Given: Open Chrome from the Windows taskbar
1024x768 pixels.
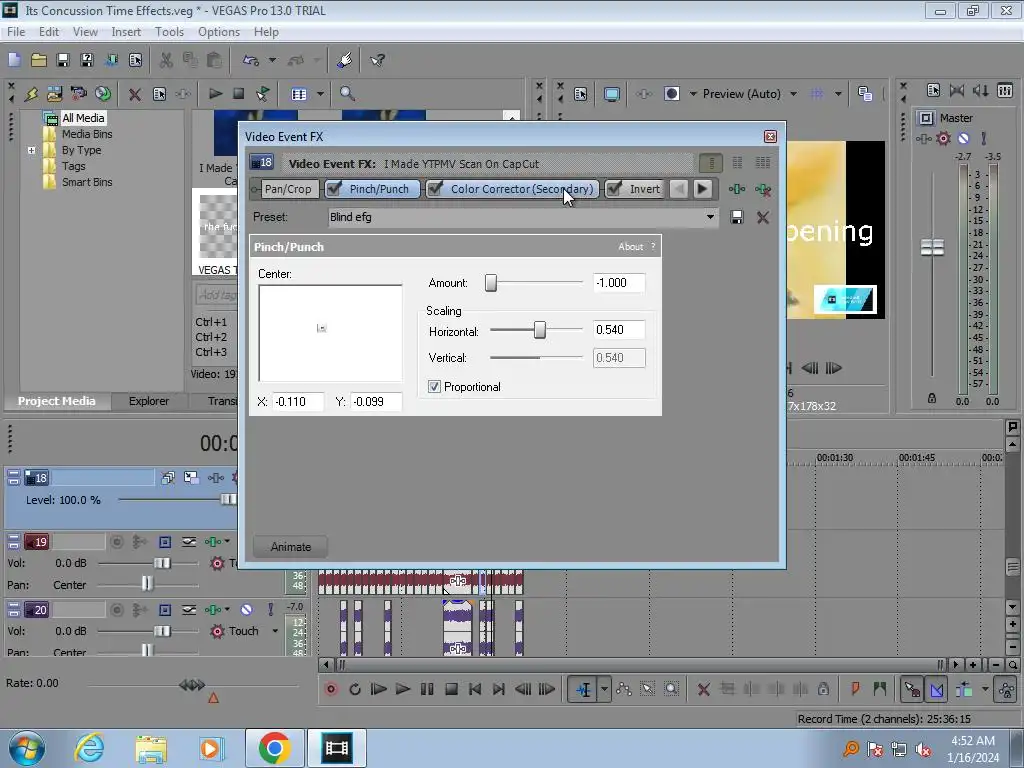Looking at the screenshot, I should coord(274,748).
